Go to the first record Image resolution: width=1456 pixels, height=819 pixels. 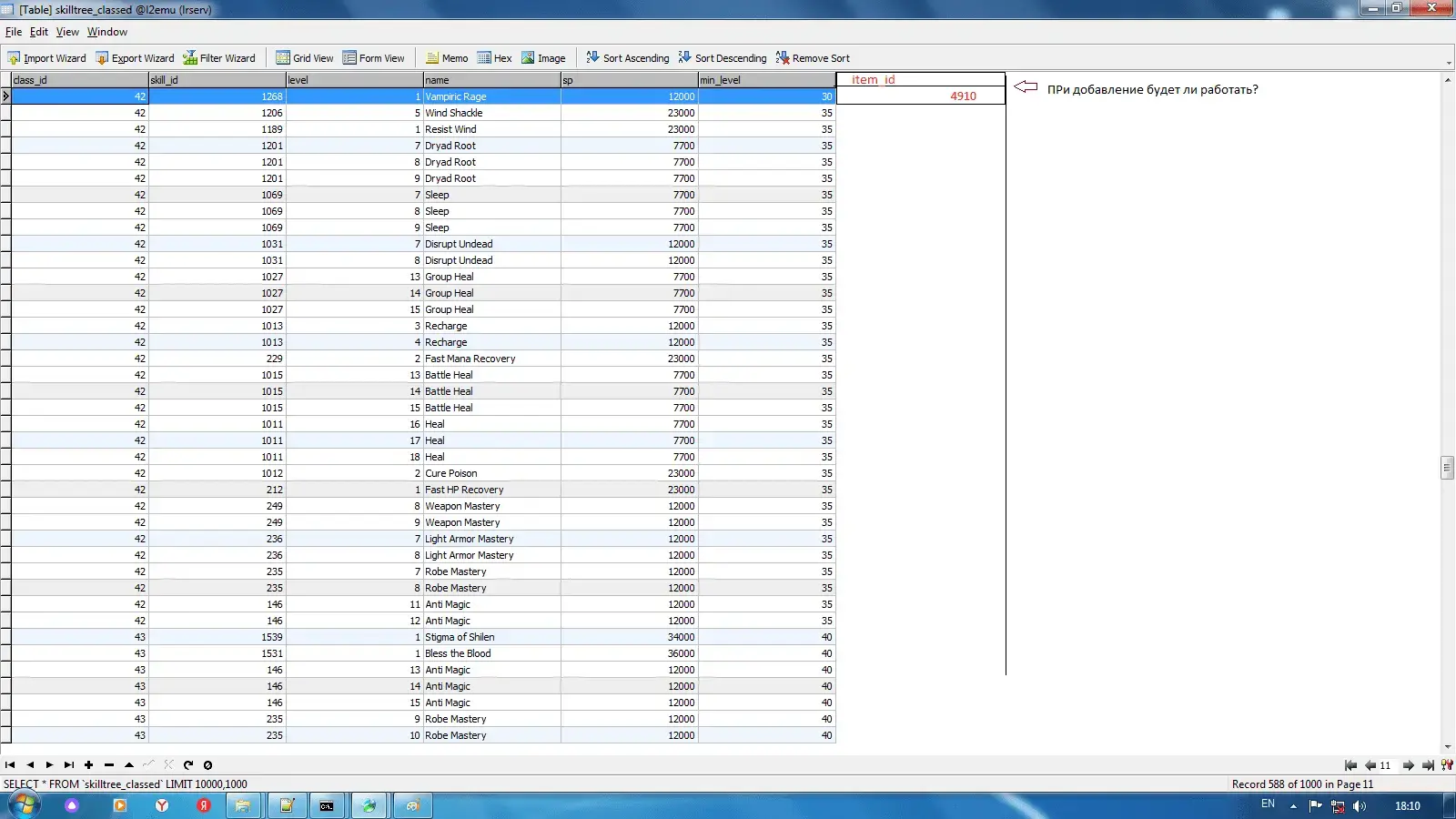click(10, 765)
